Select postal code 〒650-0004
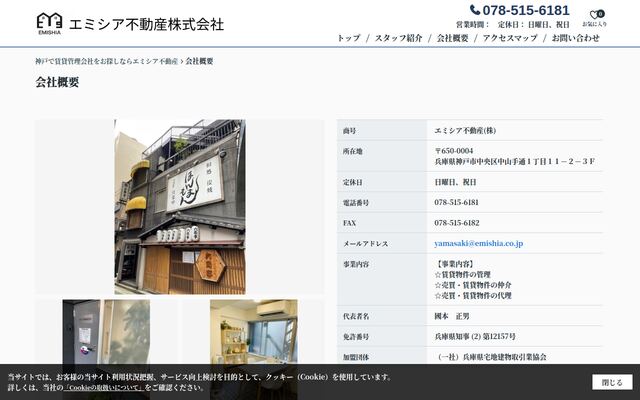 (454, 151)
